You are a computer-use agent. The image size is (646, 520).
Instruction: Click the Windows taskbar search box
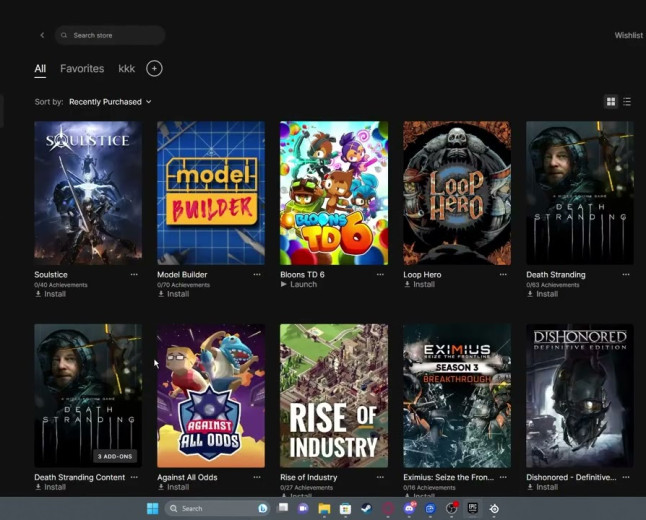[218, 508]
